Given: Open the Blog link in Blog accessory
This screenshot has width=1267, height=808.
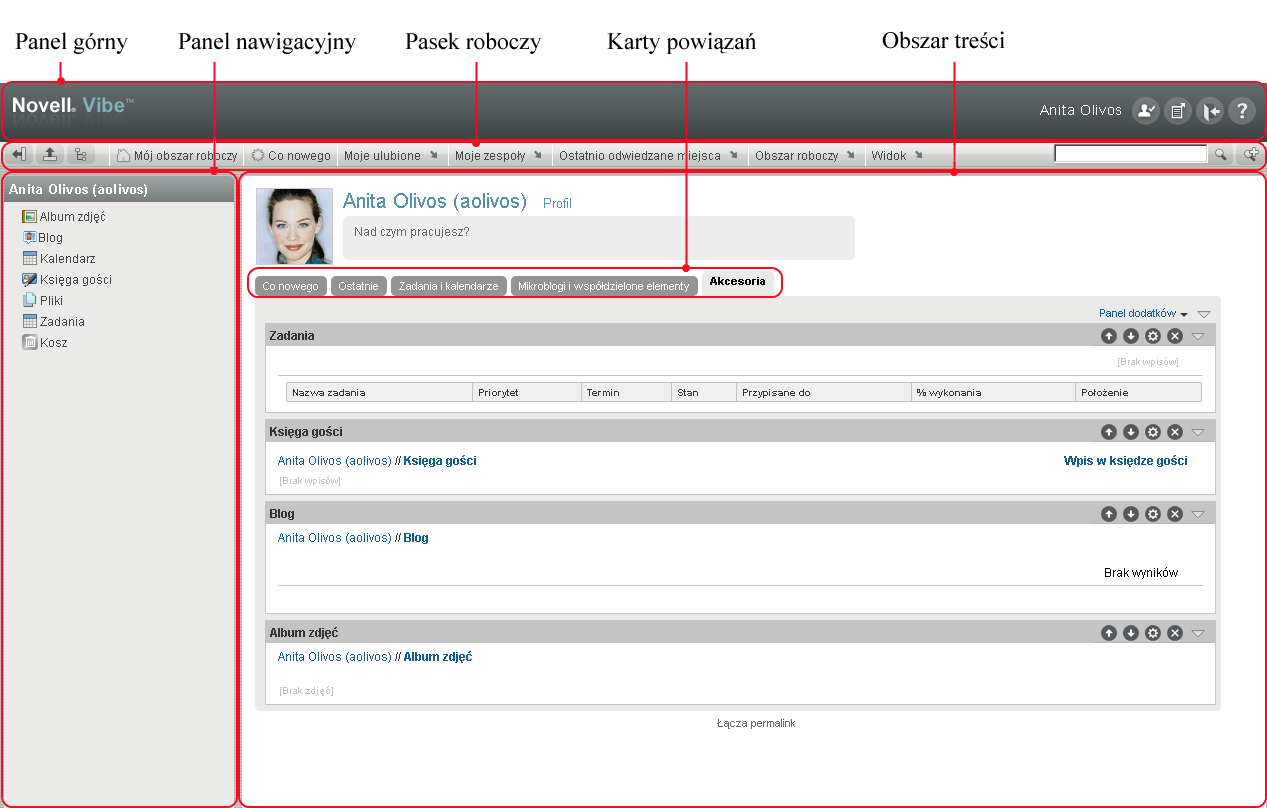Looking at the screenshot, I should [x=416, y=538].
